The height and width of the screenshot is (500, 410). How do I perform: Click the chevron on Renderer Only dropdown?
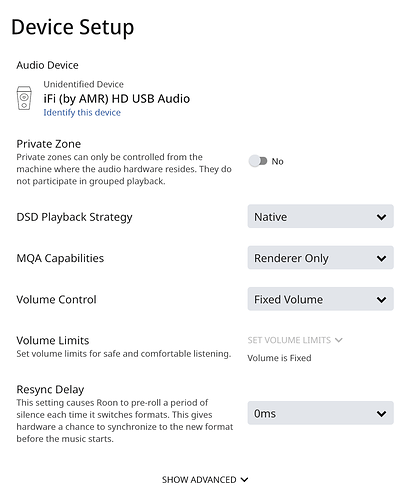(381, 259)
